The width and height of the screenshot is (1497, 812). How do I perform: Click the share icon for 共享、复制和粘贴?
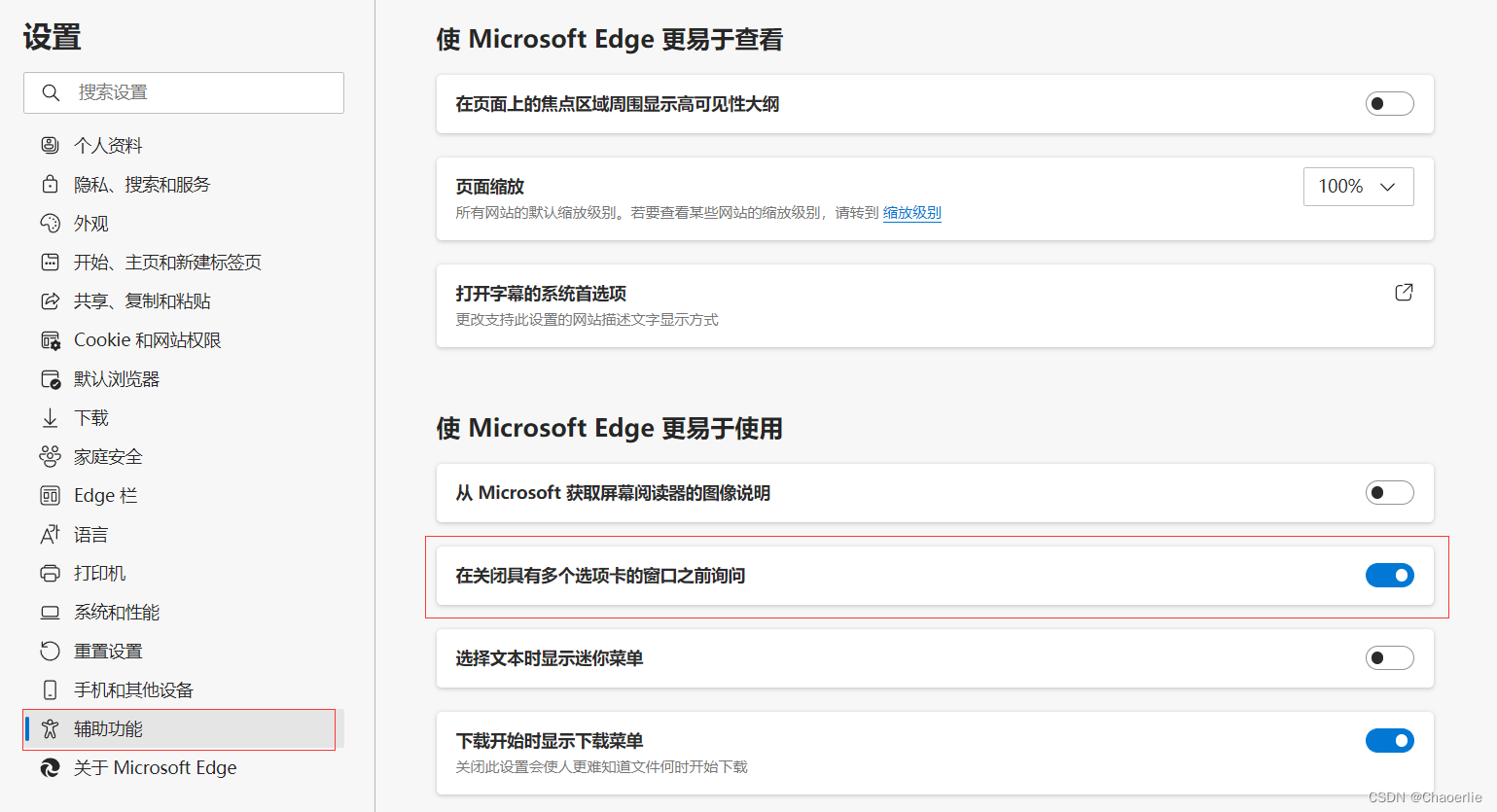tap(50, 300)
